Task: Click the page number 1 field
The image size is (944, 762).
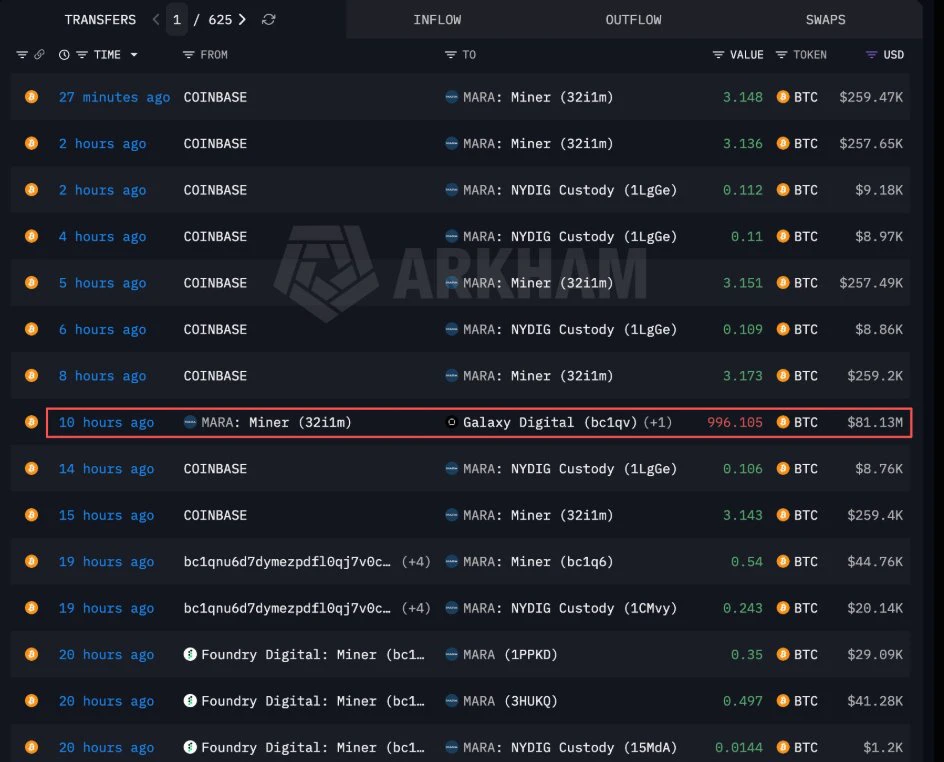Action: point(176,20)
